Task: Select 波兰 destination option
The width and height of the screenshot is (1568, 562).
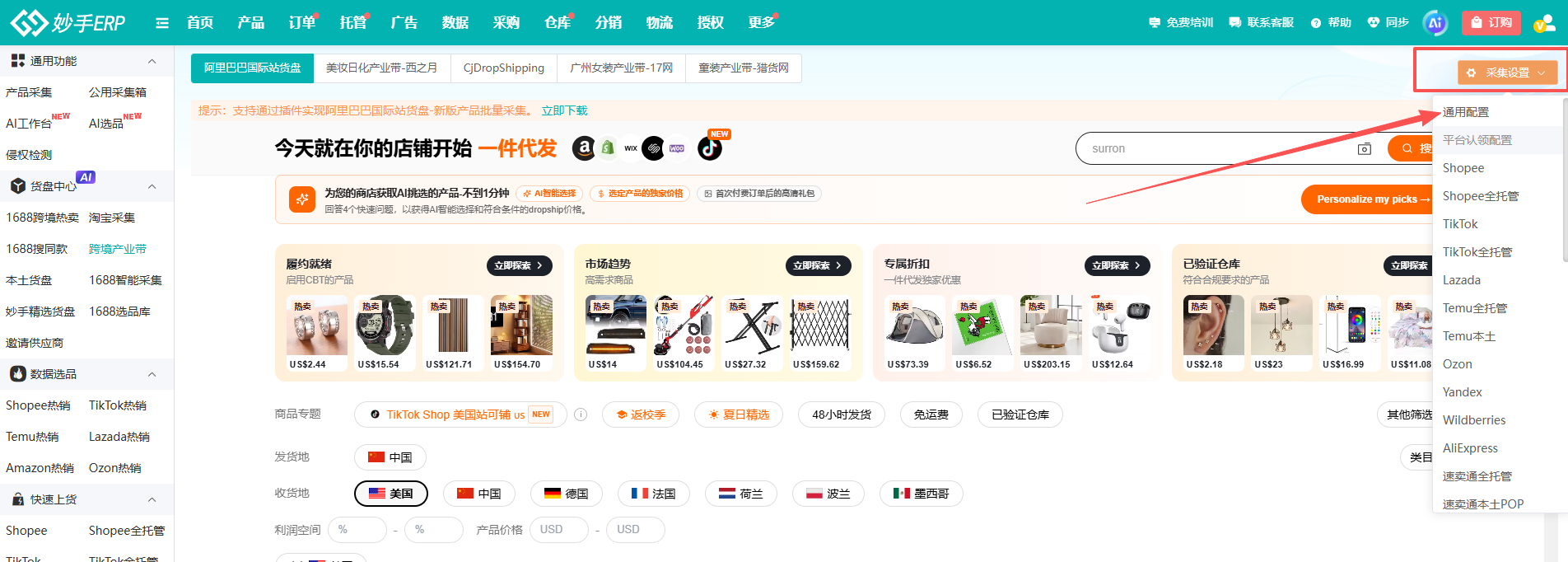Action: [828, 494]
